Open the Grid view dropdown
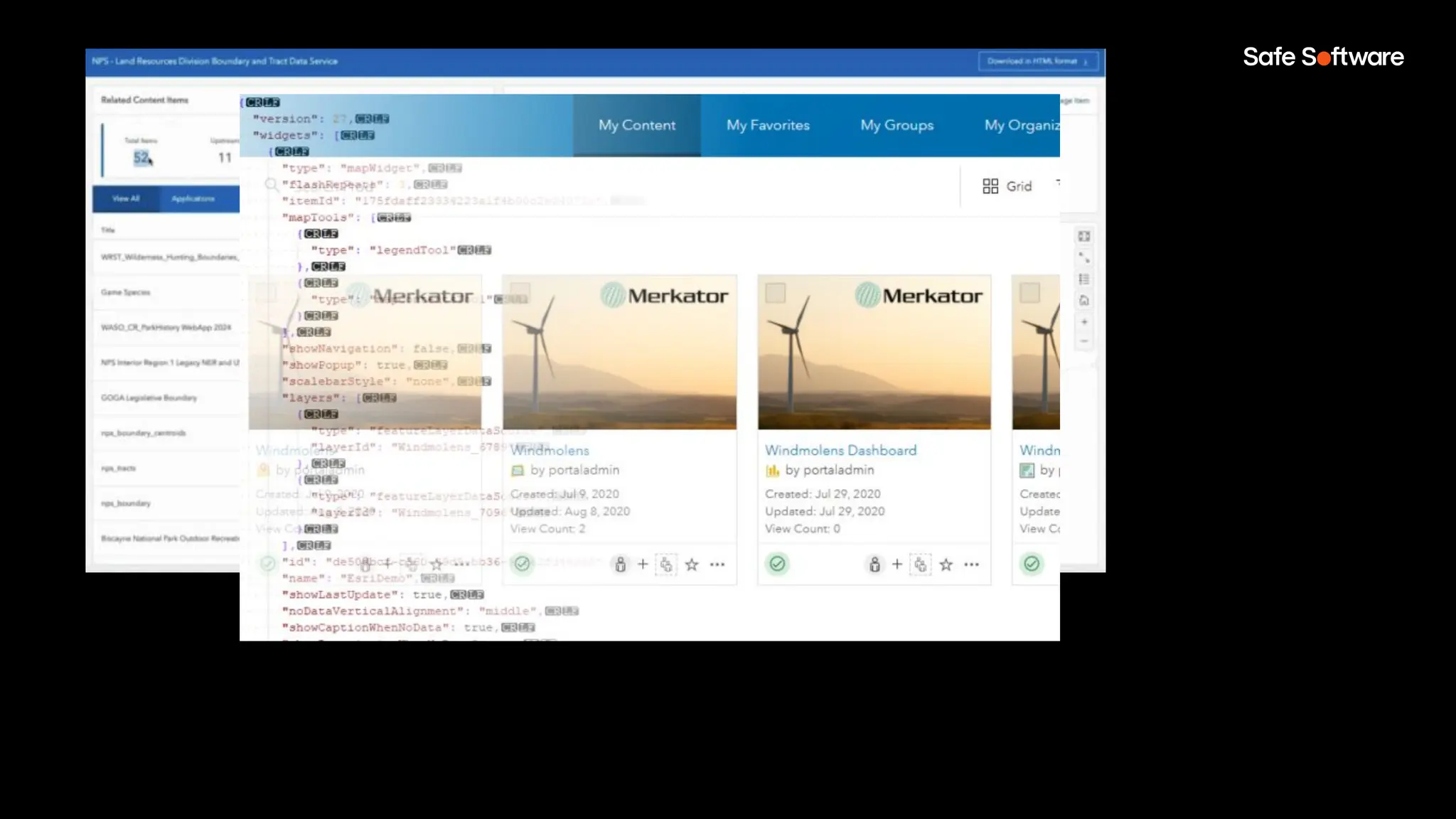 1007,186
